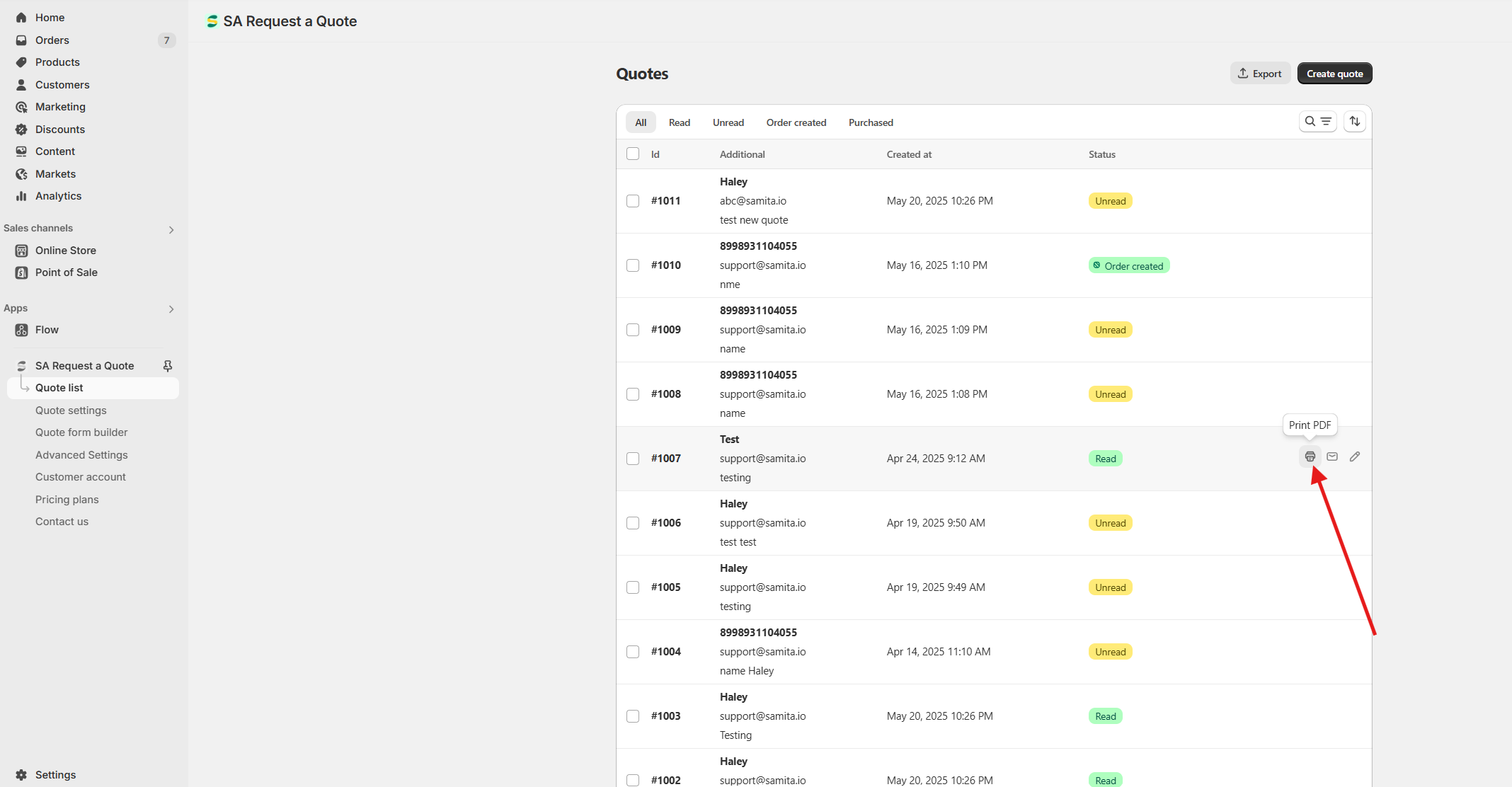Click Print PDF printer icon for quote #1007
Screen dimensions: 1512x787
(1310, 456)
